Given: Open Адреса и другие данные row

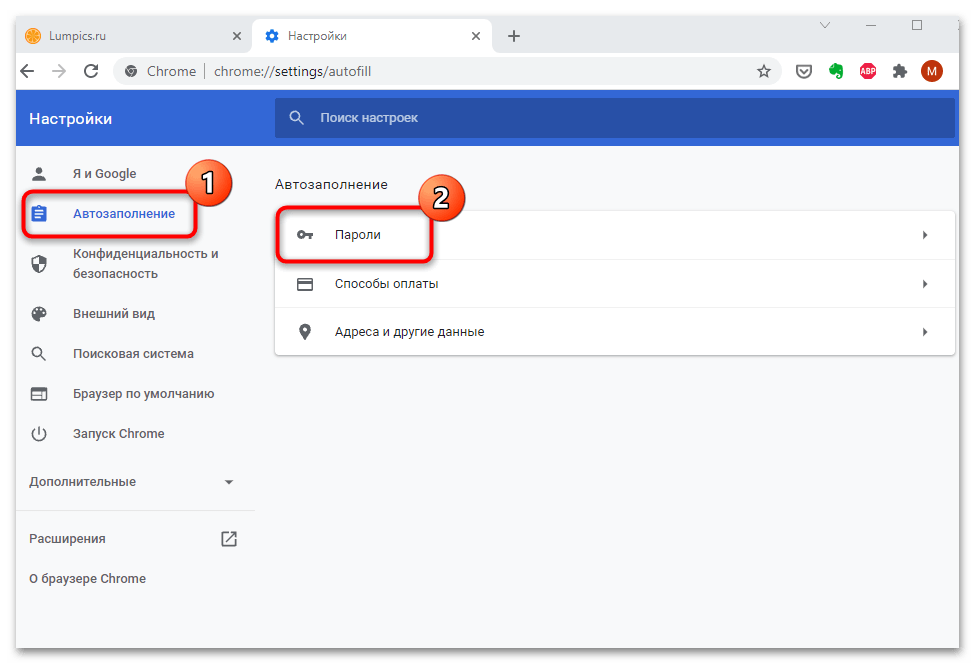Looking at the screenshot, I should (x=614, y=332).
